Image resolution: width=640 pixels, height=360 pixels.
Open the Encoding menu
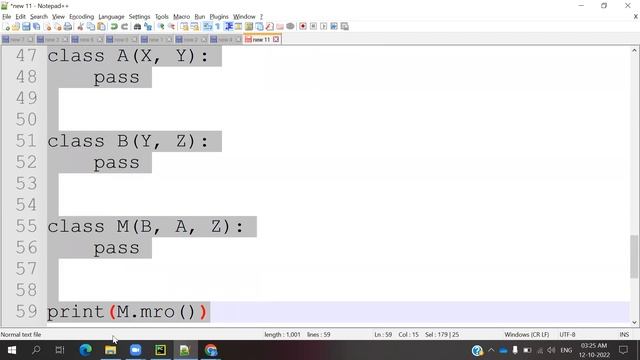click(x=82, y=17)
